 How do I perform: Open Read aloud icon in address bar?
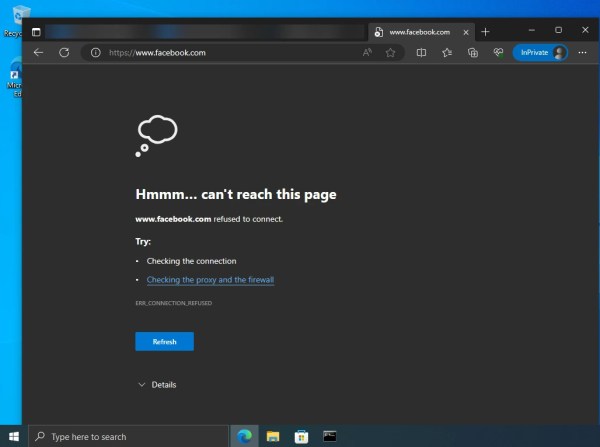tap(367, 52)
